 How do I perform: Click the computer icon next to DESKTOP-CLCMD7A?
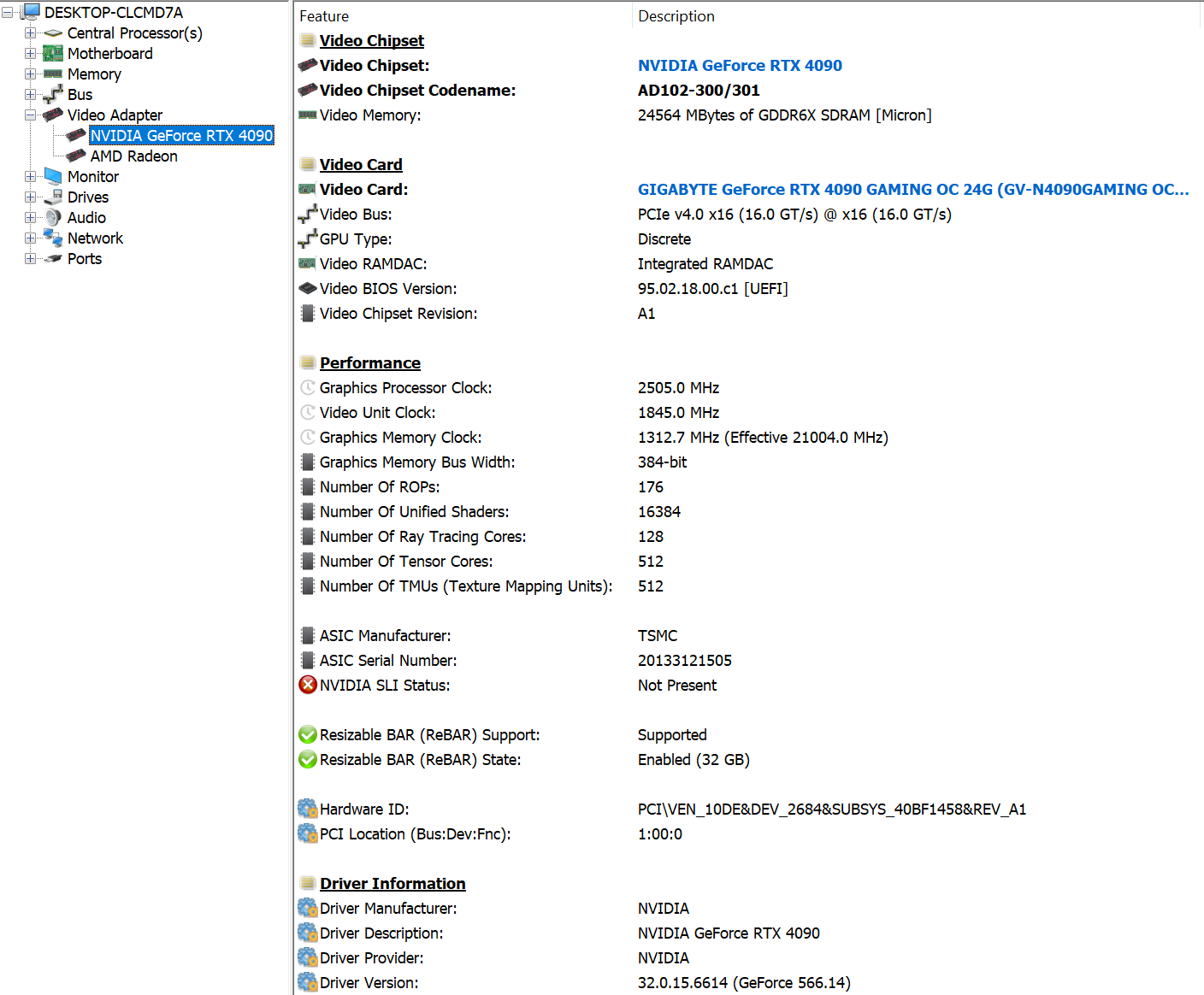pyautogui.click(x=30, y=12)
